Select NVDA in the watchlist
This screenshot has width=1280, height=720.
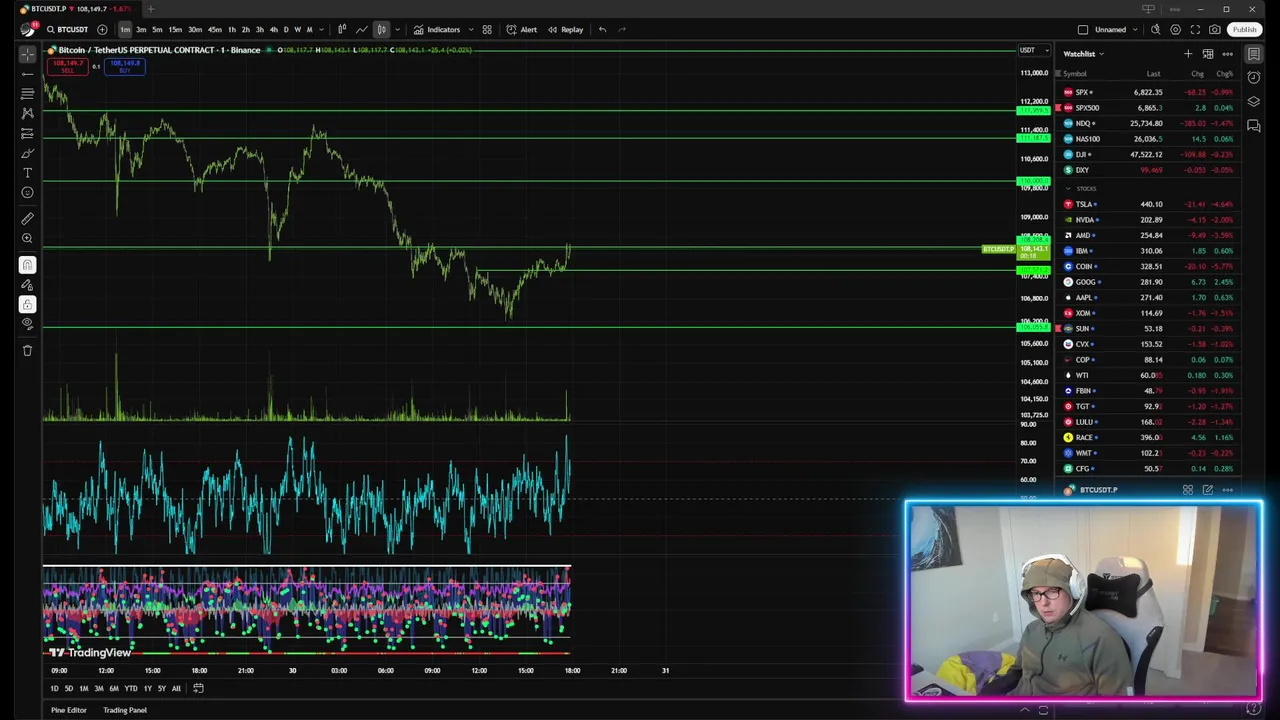[x=1149, y=220]
